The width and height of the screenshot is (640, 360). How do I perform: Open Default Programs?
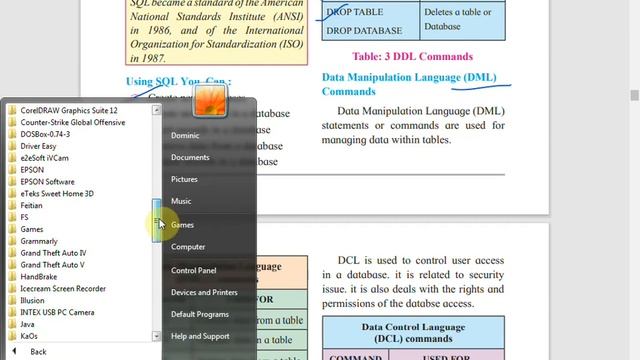point(200,314)
